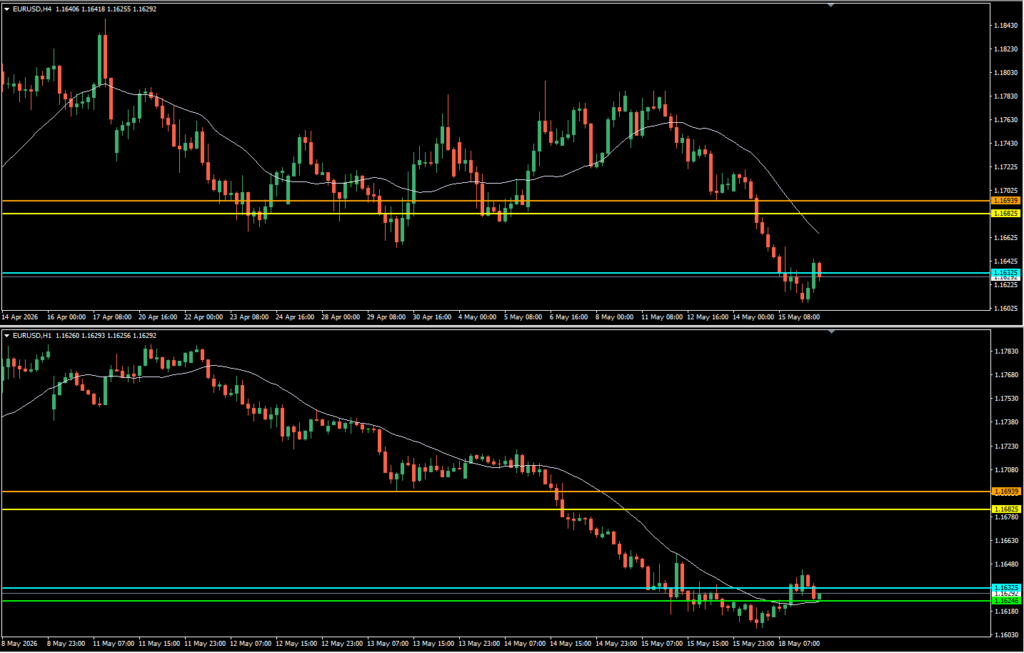Click yellow 1.16825 price tag on H1 chart
This screenshot has width=1024, height=653.
1005,509
